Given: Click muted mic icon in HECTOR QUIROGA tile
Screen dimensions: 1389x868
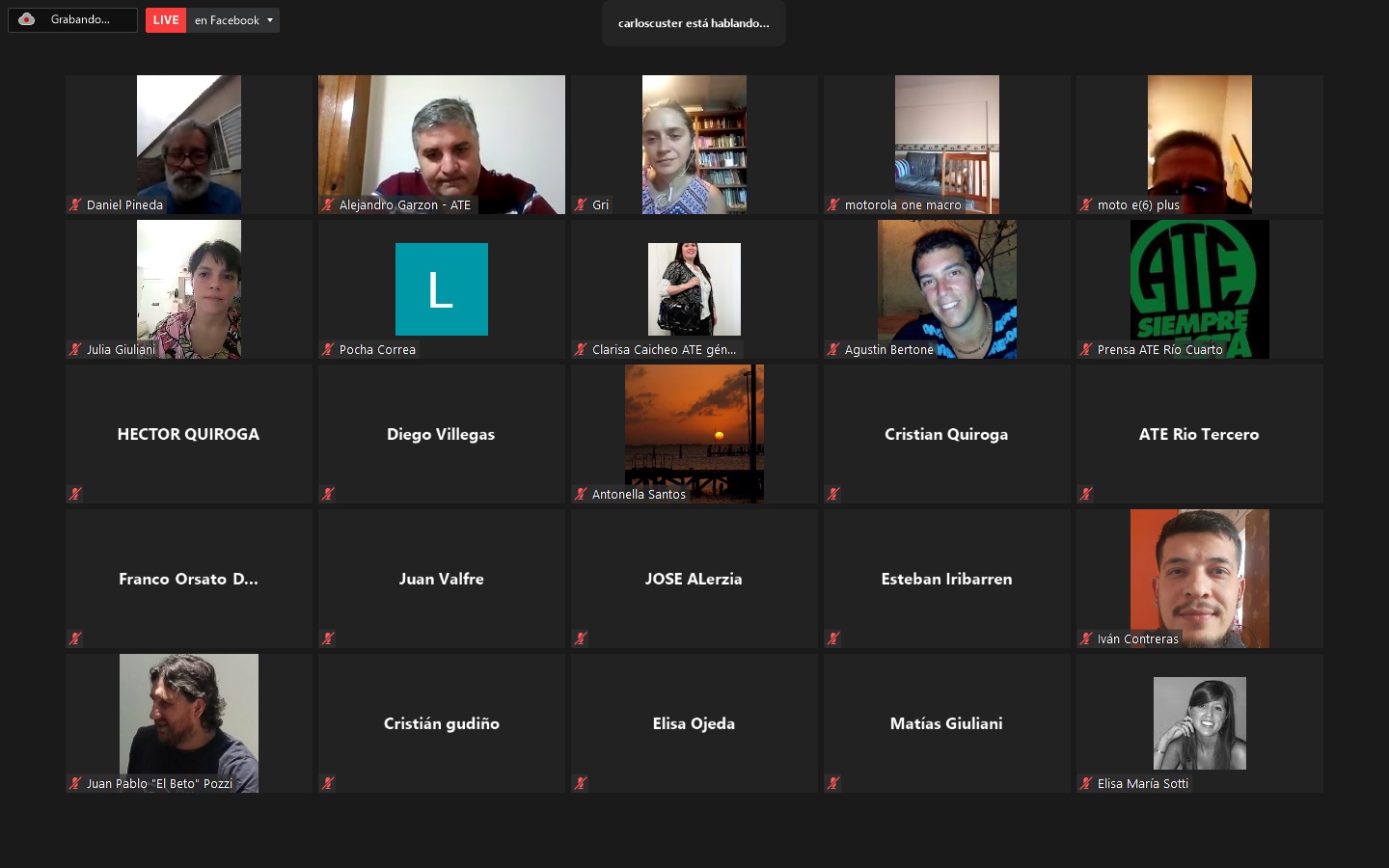Looking at the screenshot, I should (x=75, y=494).
